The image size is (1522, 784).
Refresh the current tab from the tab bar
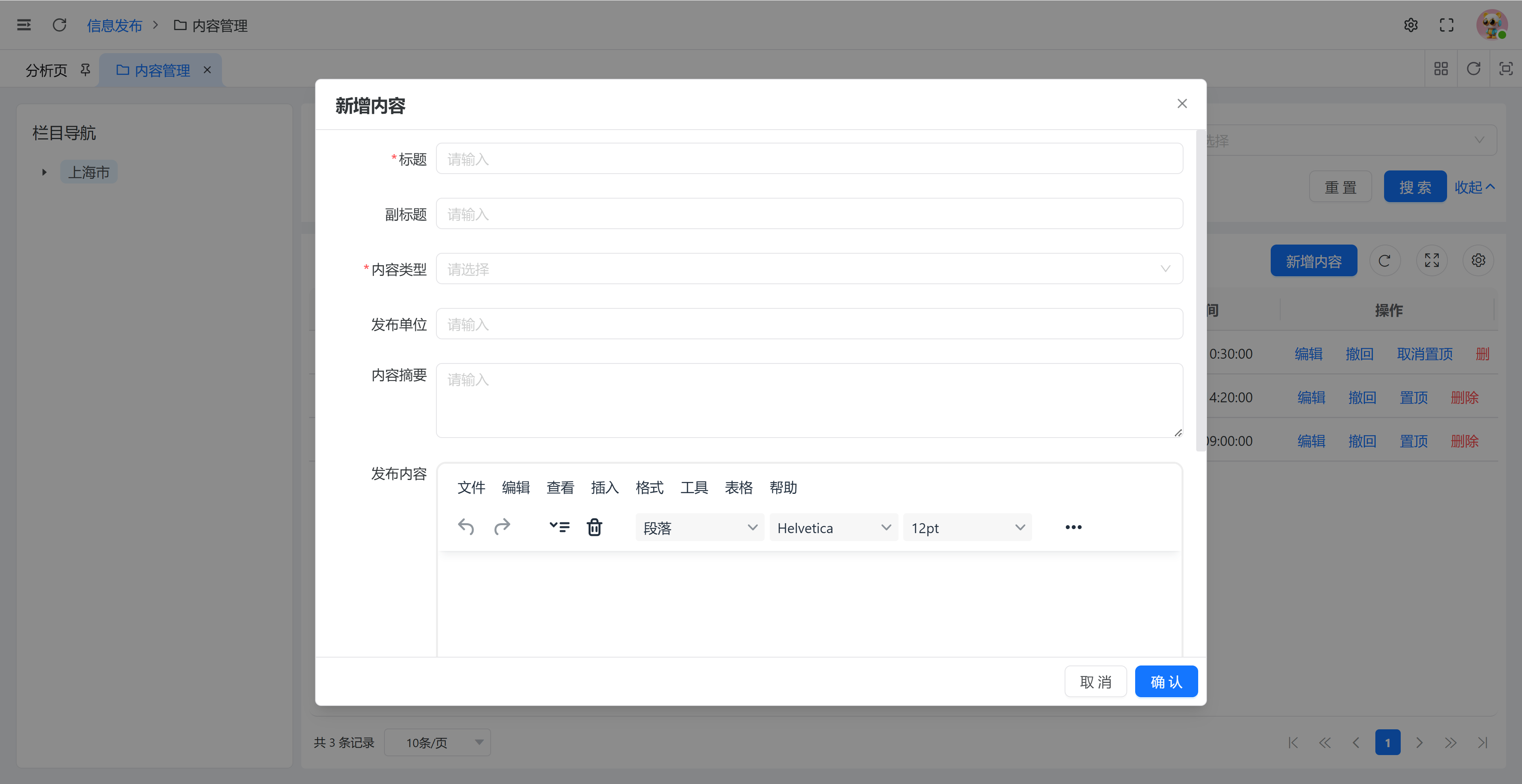pyautogui.click(x=1474, y=69)
